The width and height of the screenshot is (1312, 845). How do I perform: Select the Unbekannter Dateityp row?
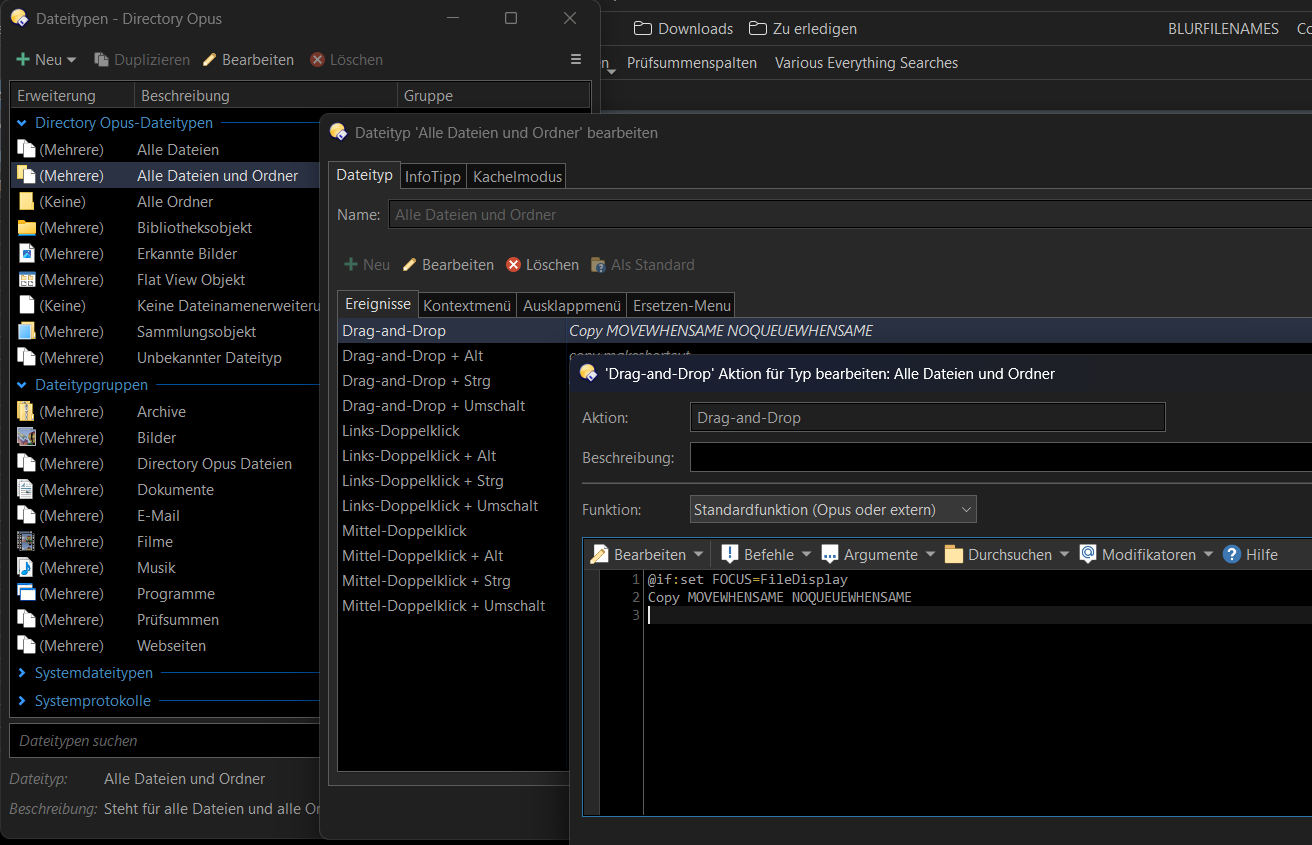click(165, 357)
